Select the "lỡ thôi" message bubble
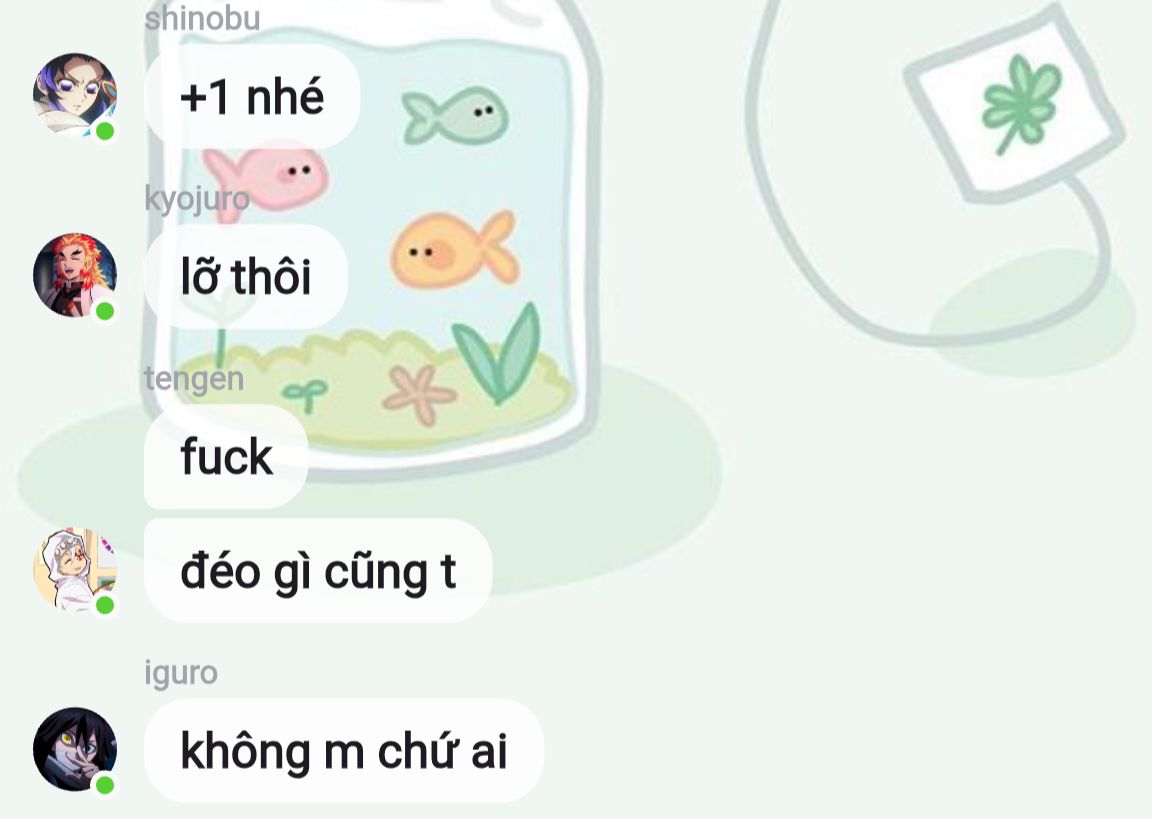The image size is (1152, 819). pos(245,276)
